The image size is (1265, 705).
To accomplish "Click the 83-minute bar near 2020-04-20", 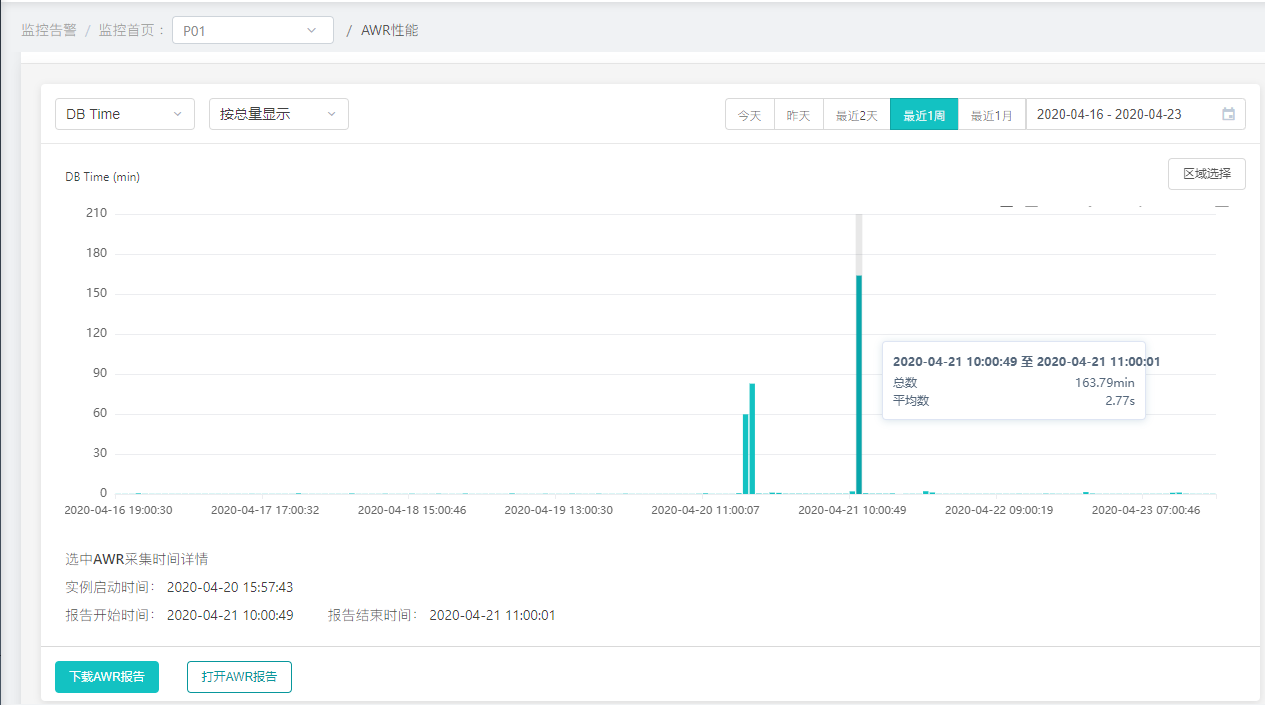I will (752, 439).
